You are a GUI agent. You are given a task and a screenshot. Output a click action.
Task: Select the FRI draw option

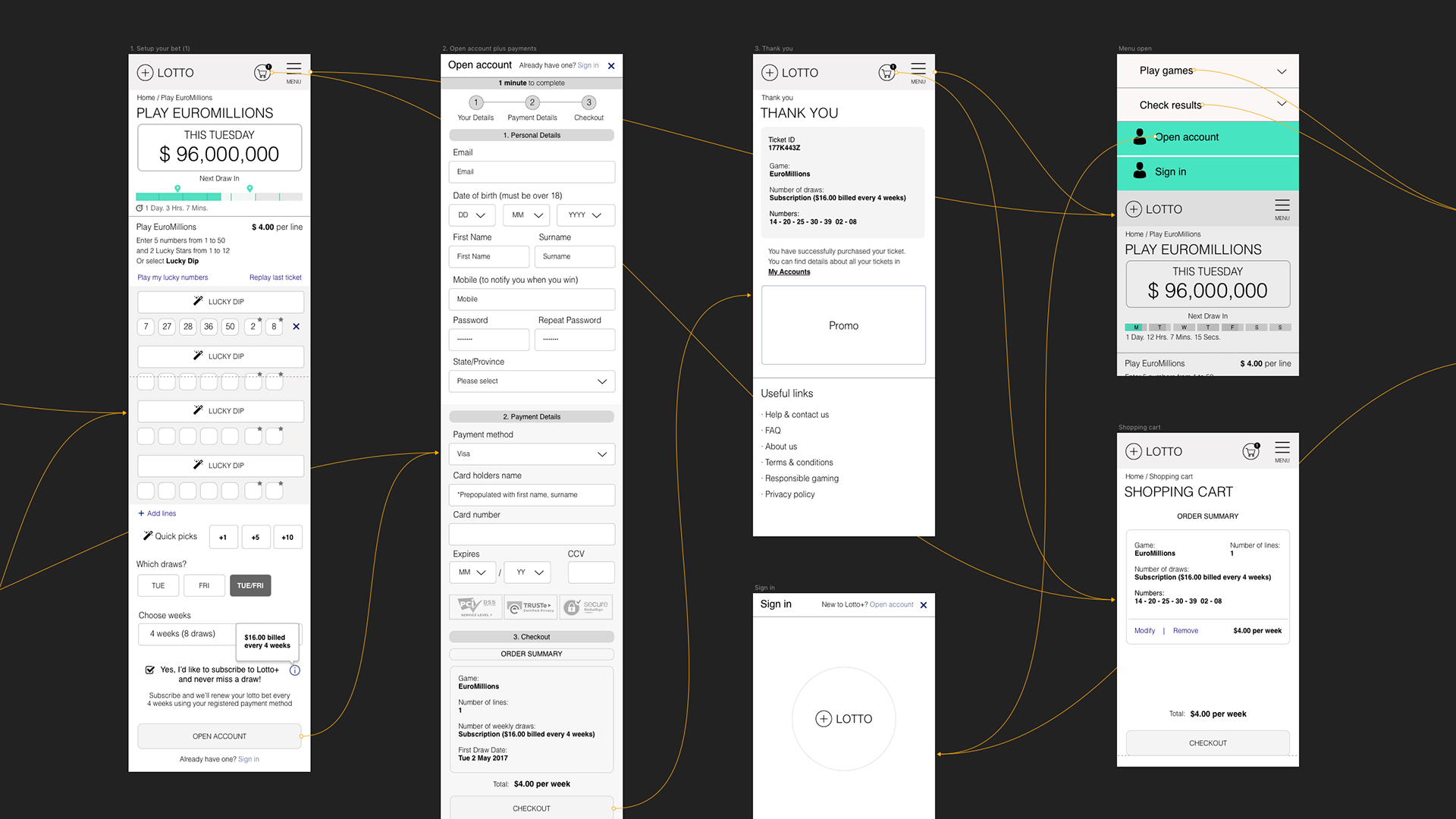tap(204, 585)
